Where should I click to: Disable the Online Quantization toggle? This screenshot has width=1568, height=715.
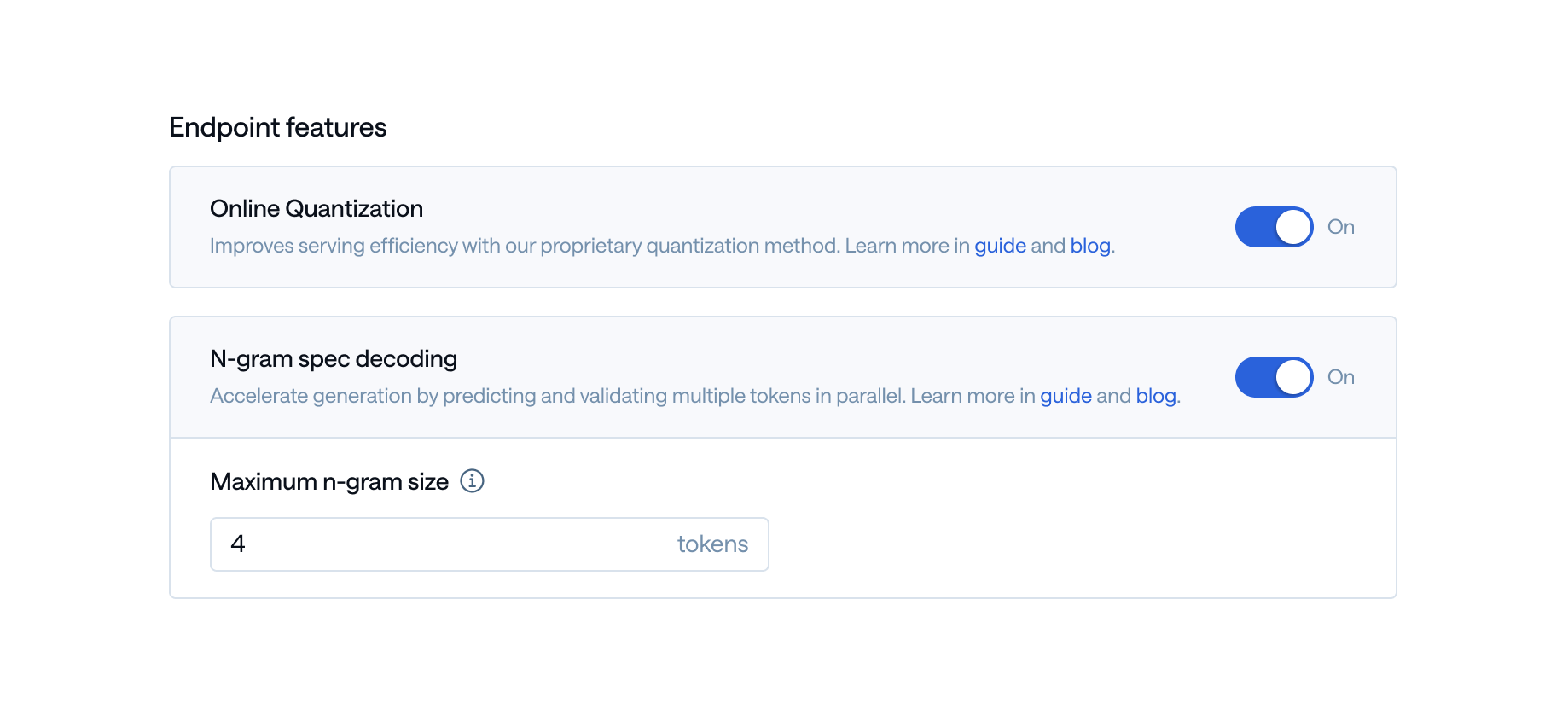(x=1274, y=227)
